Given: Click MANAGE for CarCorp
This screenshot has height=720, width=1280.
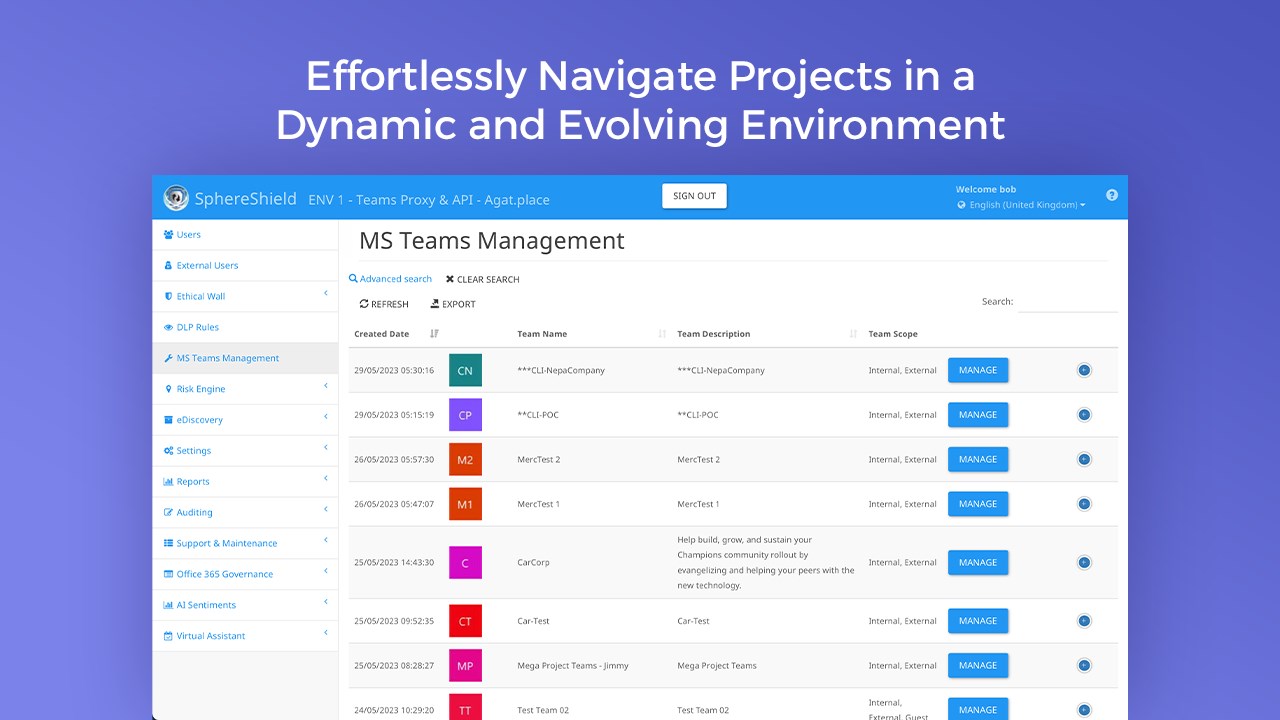Looking at the screenshot, I should 978,562.
